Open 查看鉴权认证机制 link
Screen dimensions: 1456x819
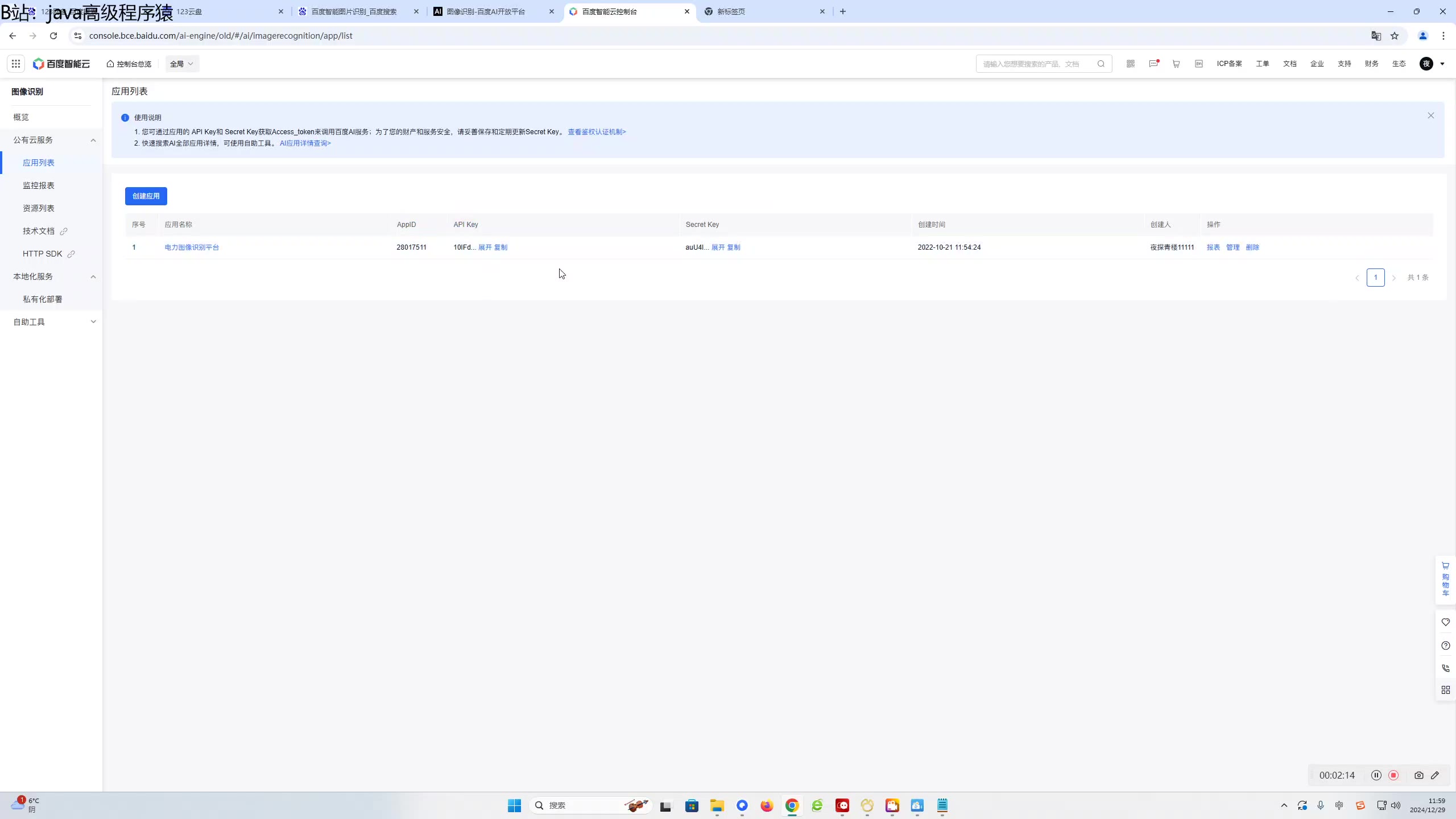pyautogui.click(x=597, y=132)
